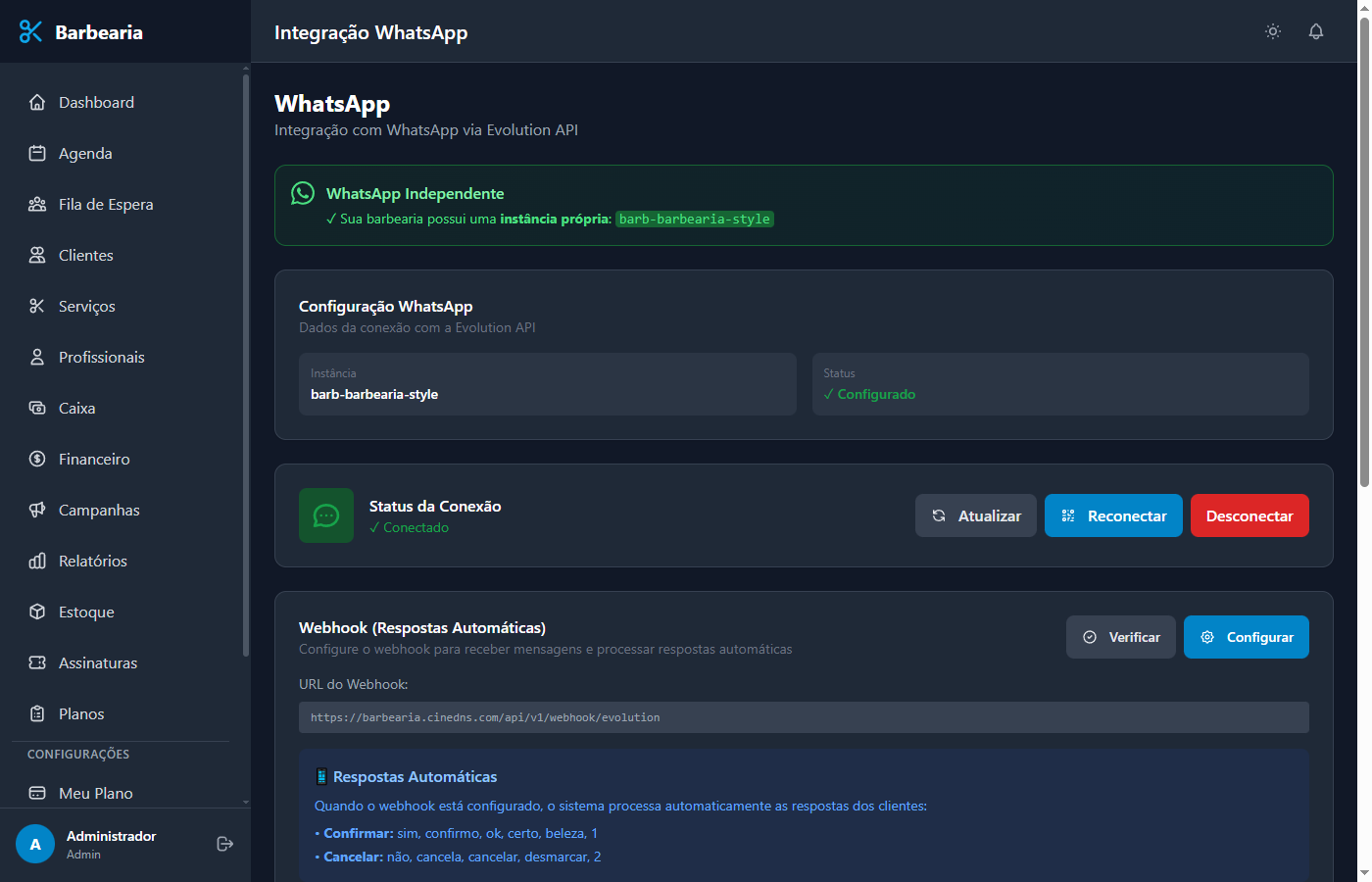The height and width of the screenshot is (882, 1372).
Task: Click the Barbearia scissors logo
Action: coord(31,32)
